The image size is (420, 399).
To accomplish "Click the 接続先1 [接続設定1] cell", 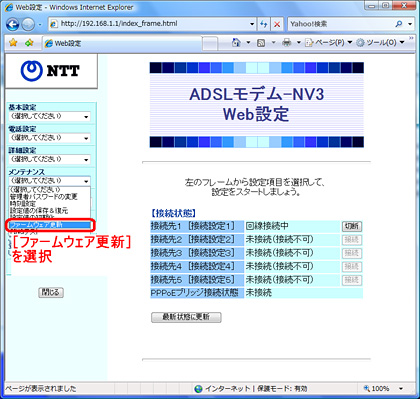I will (197, 226).
